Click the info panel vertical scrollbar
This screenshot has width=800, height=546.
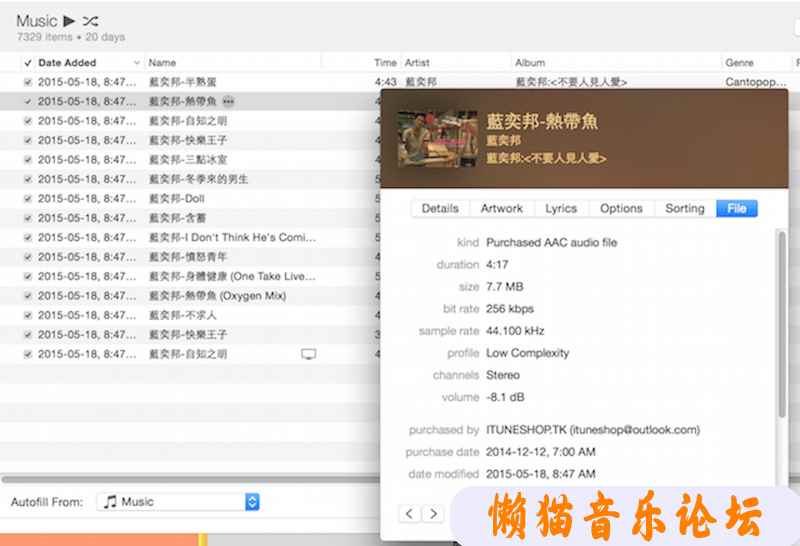pyautogui.click(x=782, y=325)
